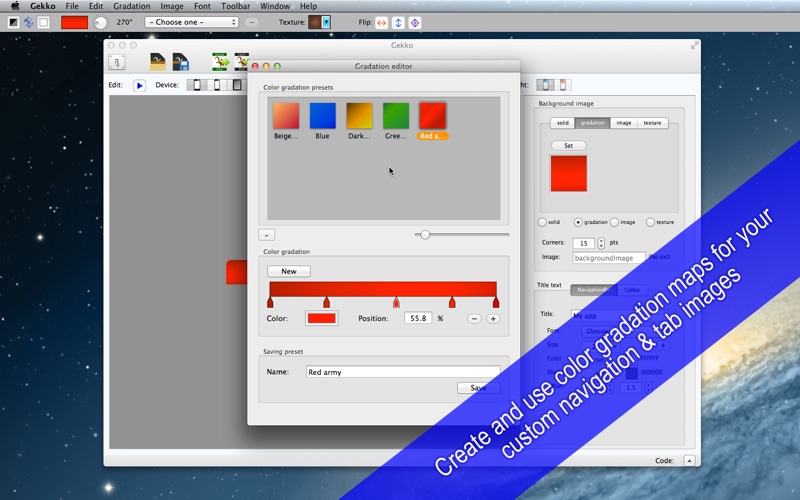Image resolution: width=800 pixels, height=500 pixels.
Task: Switch to the gradation background tab
Action: click(592, 123)
